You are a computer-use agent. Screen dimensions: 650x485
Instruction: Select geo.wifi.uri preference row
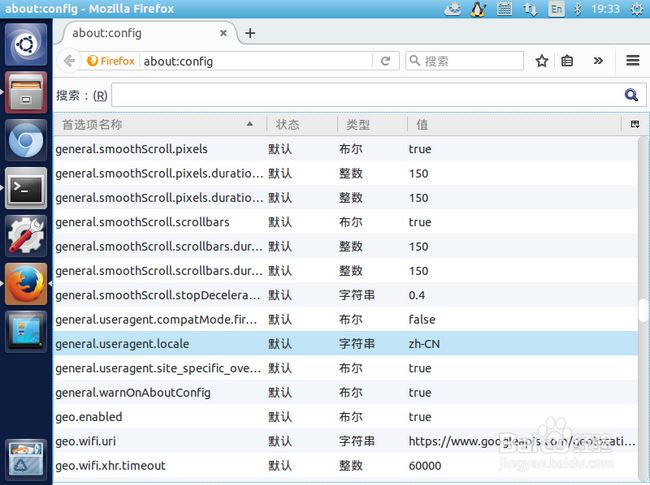pyautogui.click(x=346, y=441)
